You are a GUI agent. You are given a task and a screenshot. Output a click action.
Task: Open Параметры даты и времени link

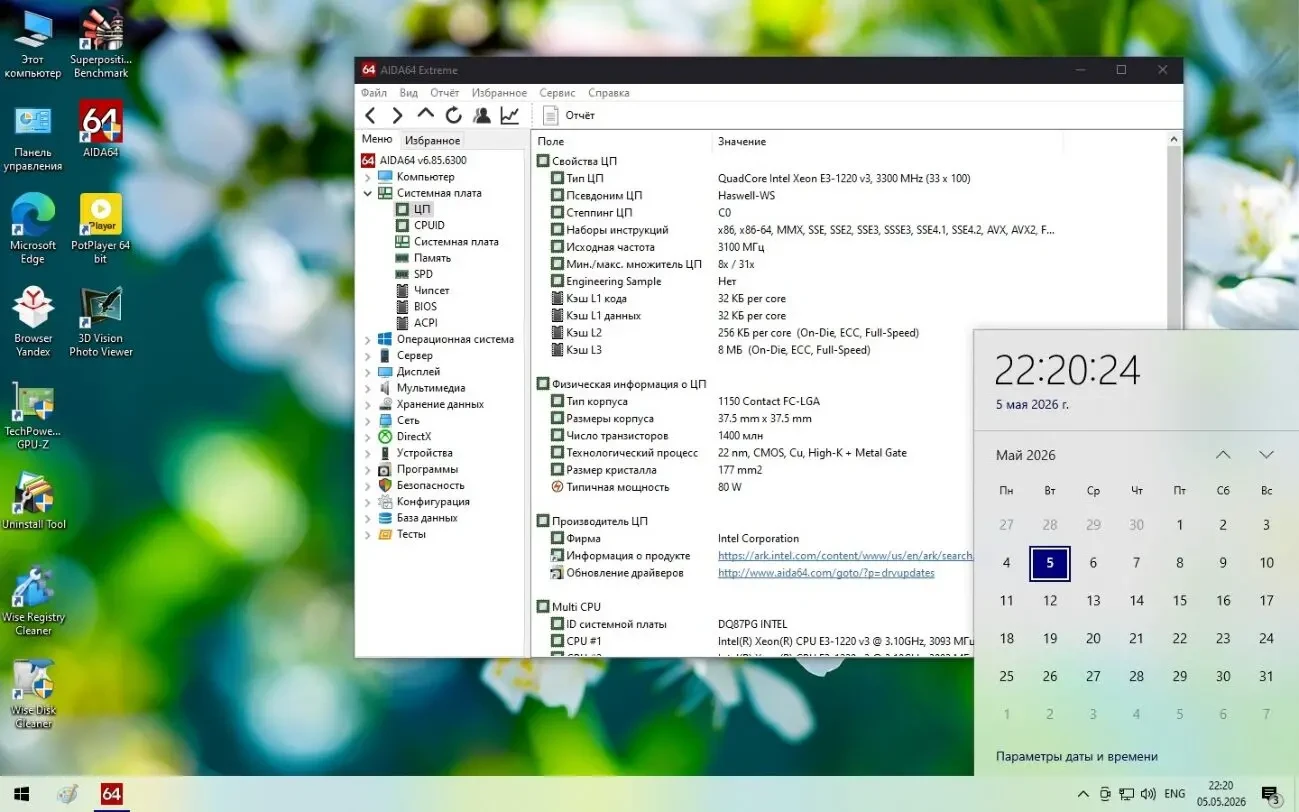1077,756
